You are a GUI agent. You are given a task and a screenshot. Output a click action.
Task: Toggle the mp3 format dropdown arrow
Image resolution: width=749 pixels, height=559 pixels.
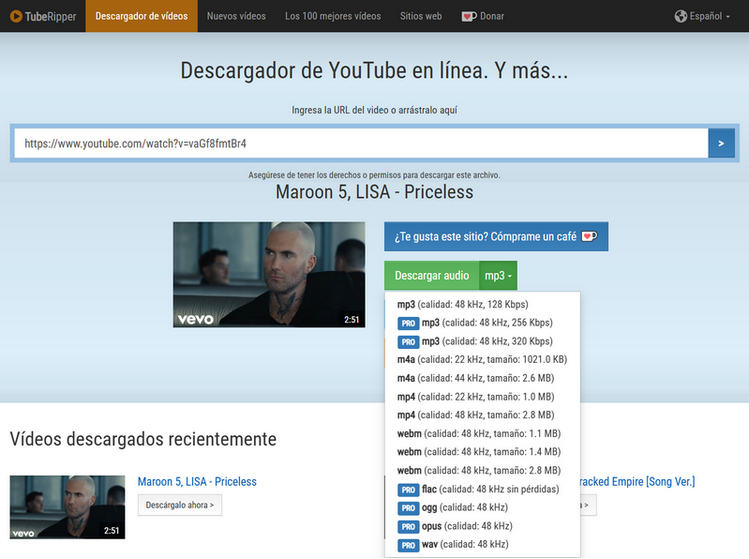(x=498, y=276)
